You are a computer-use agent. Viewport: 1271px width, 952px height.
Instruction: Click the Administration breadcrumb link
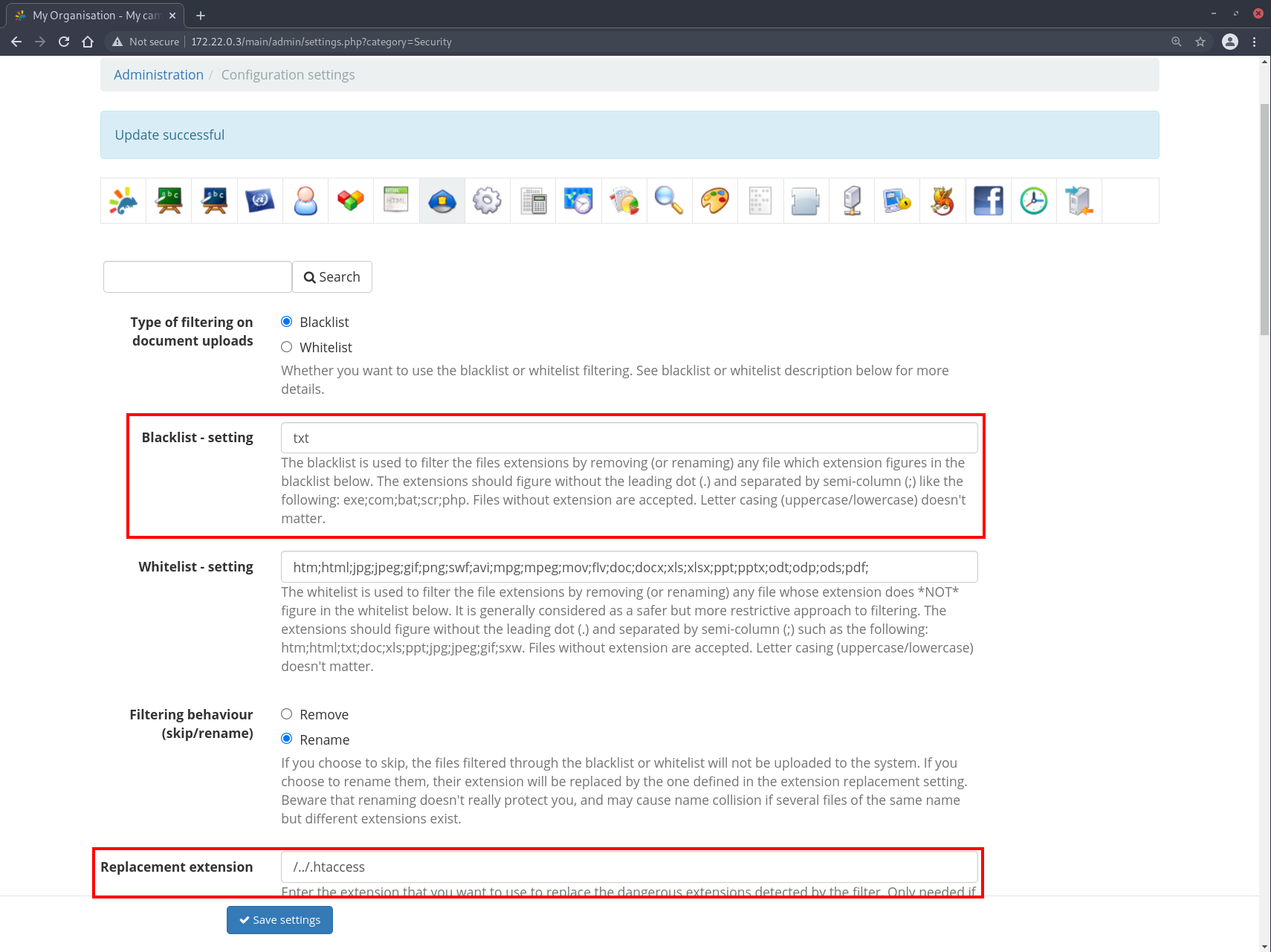[158, 75]
